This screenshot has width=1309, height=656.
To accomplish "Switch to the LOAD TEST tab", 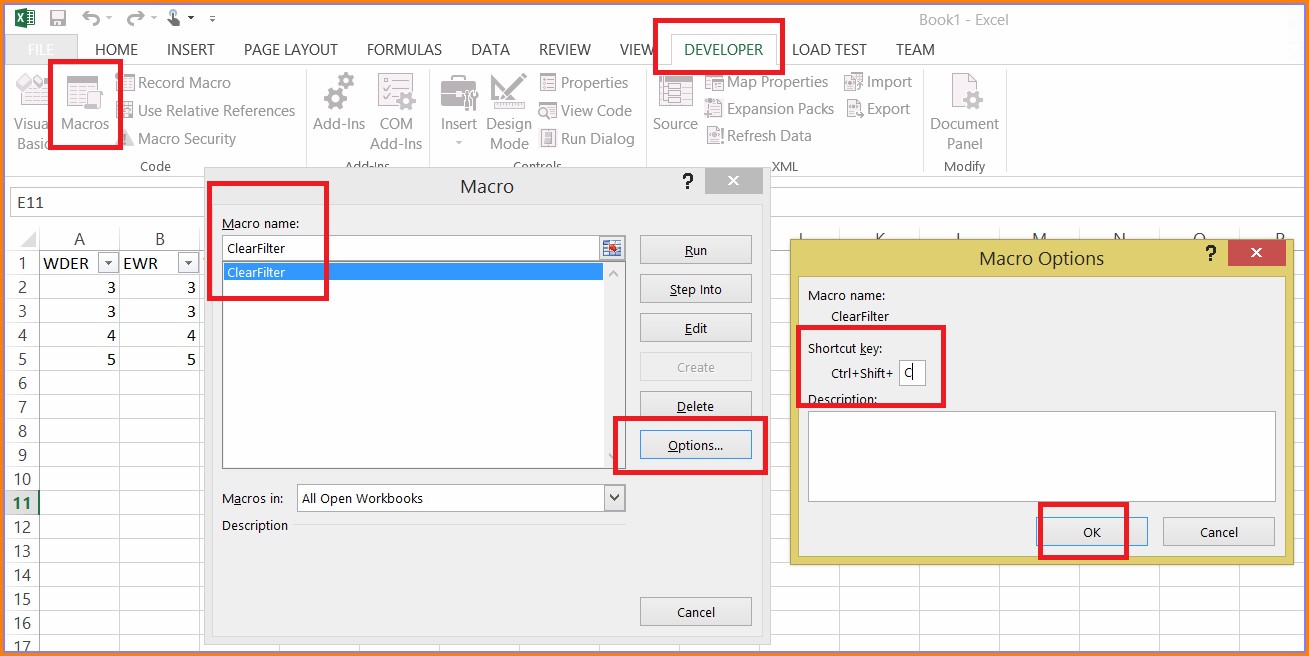I will click(829, 49).
